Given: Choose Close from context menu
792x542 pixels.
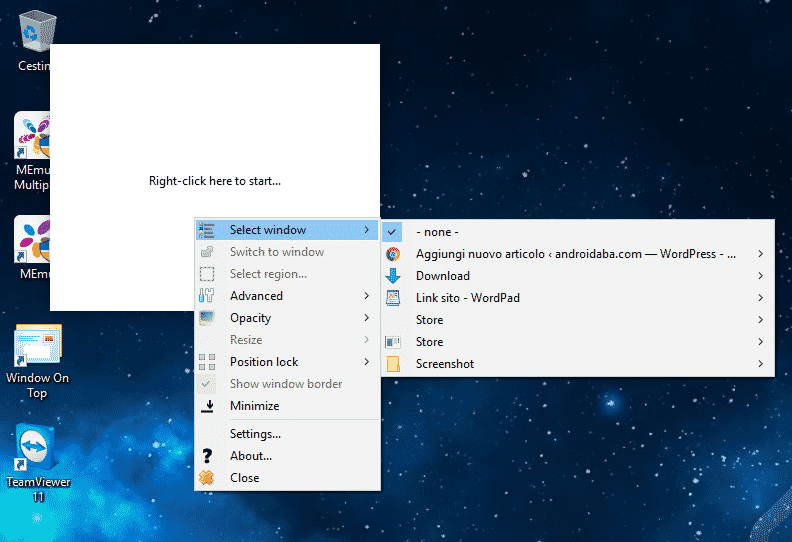Looking at the screenshot, I should [x=287, y=478].
